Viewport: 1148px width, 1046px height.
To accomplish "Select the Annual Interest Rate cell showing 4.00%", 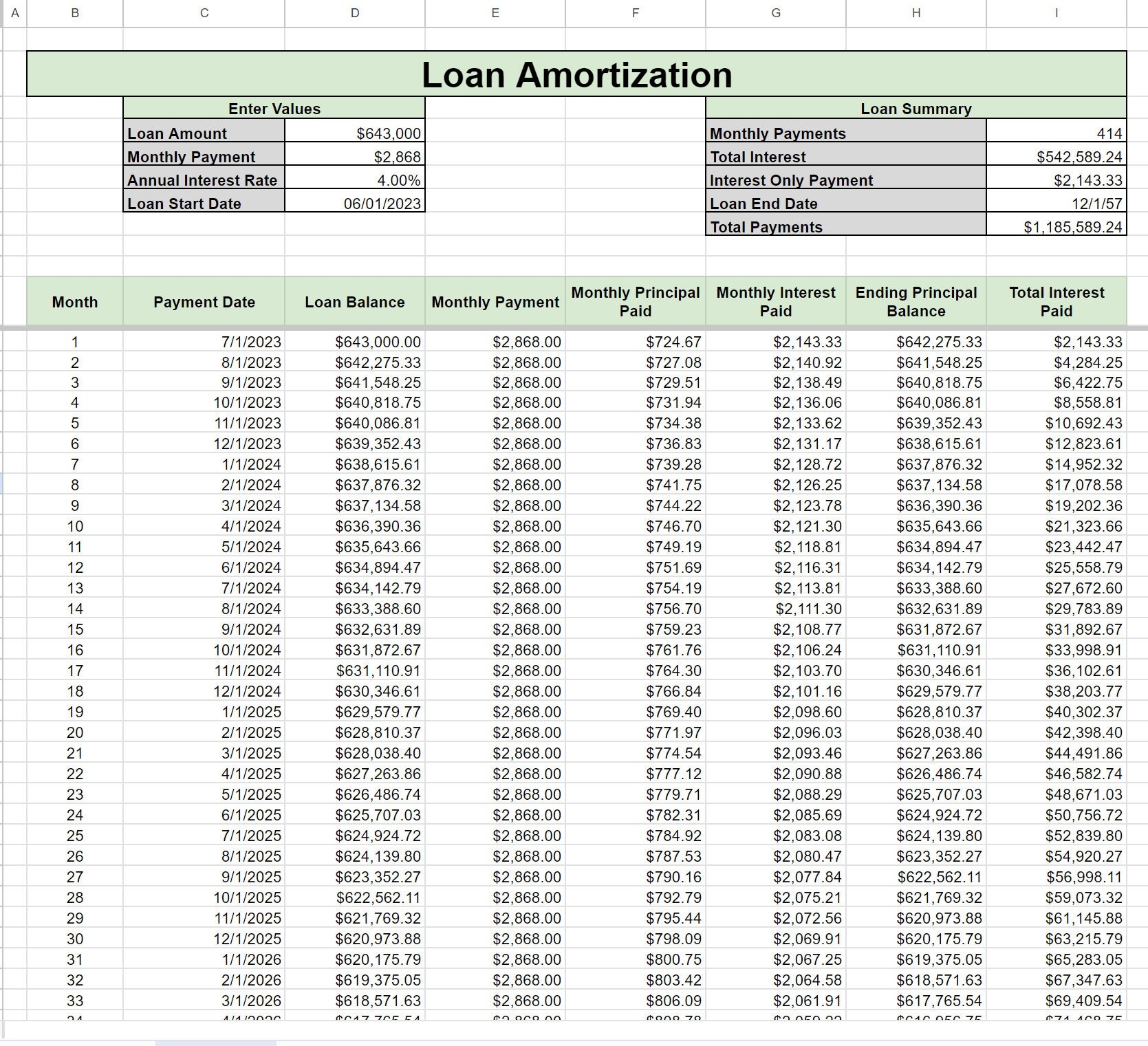I will click(355, 180).
